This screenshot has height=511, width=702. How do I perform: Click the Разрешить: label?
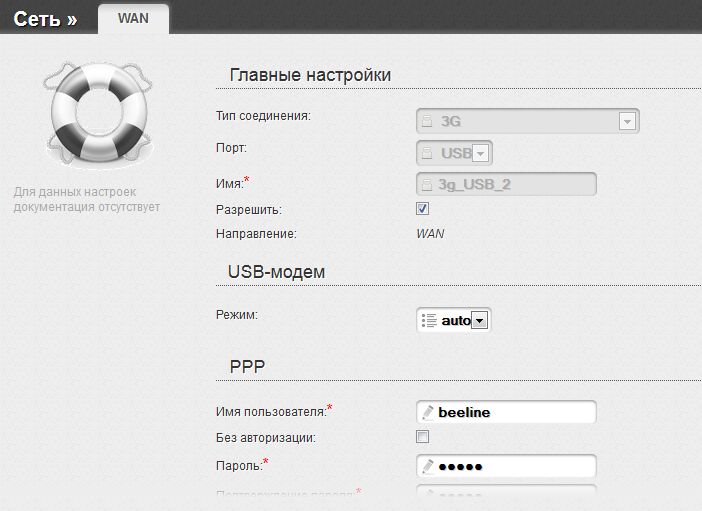pyautogui.click(x=249, y=210)
